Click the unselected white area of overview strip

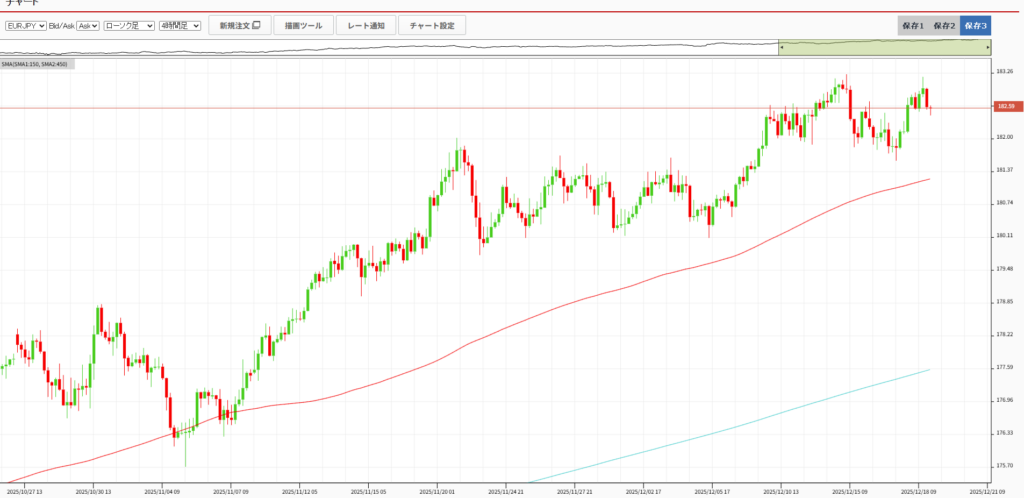(400, 47)
